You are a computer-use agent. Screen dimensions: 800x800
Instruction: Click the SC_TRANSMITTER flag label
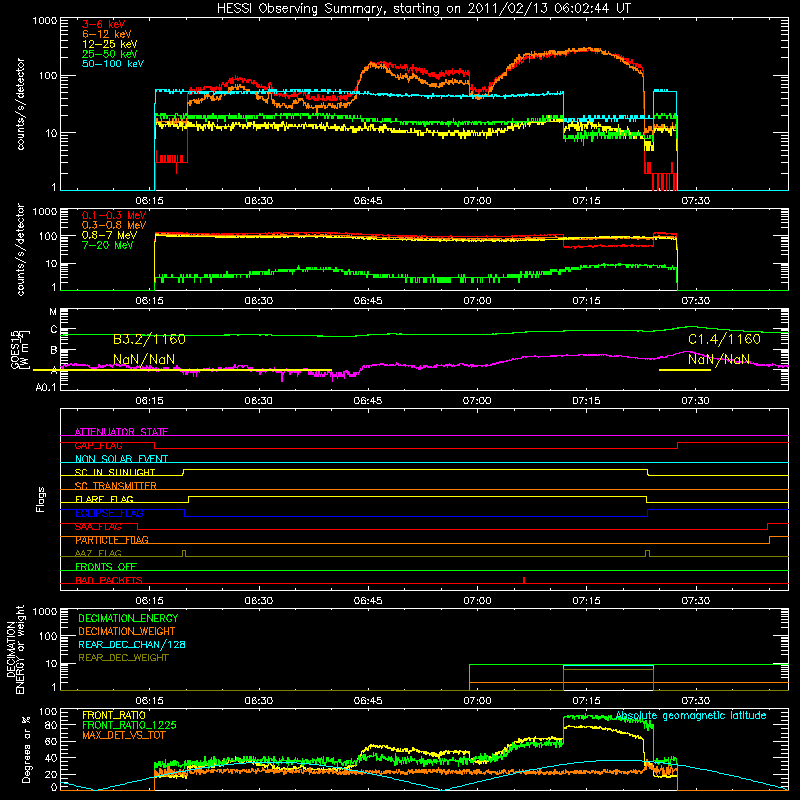pyautogui.click(x=116, y=485)
